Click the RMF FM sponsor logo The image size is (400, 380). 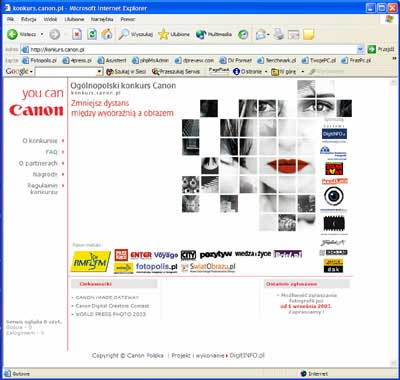click(91, 261)
